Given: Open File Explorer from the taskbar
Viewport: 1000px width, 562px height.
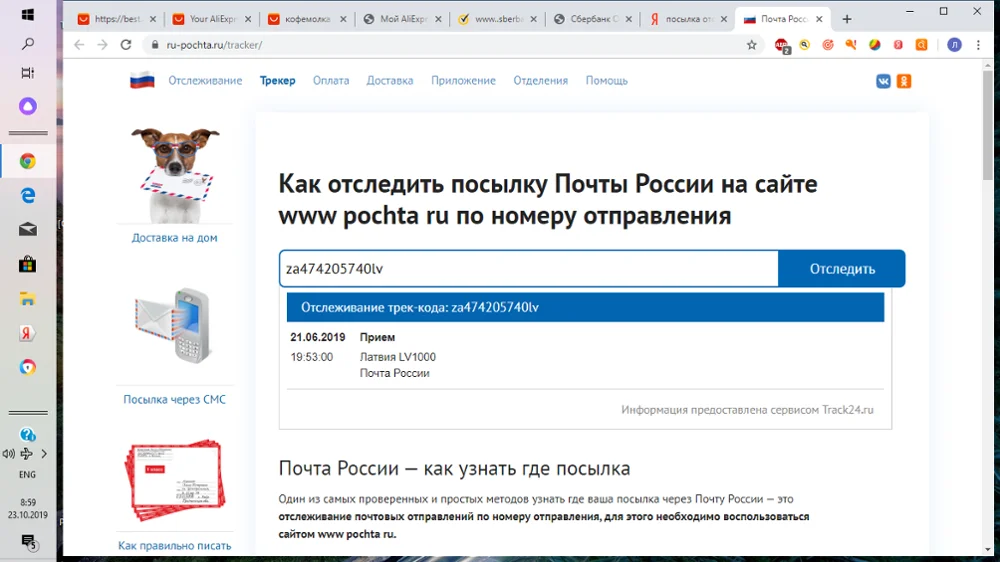Looking at the screenshot, I should 27,299.
